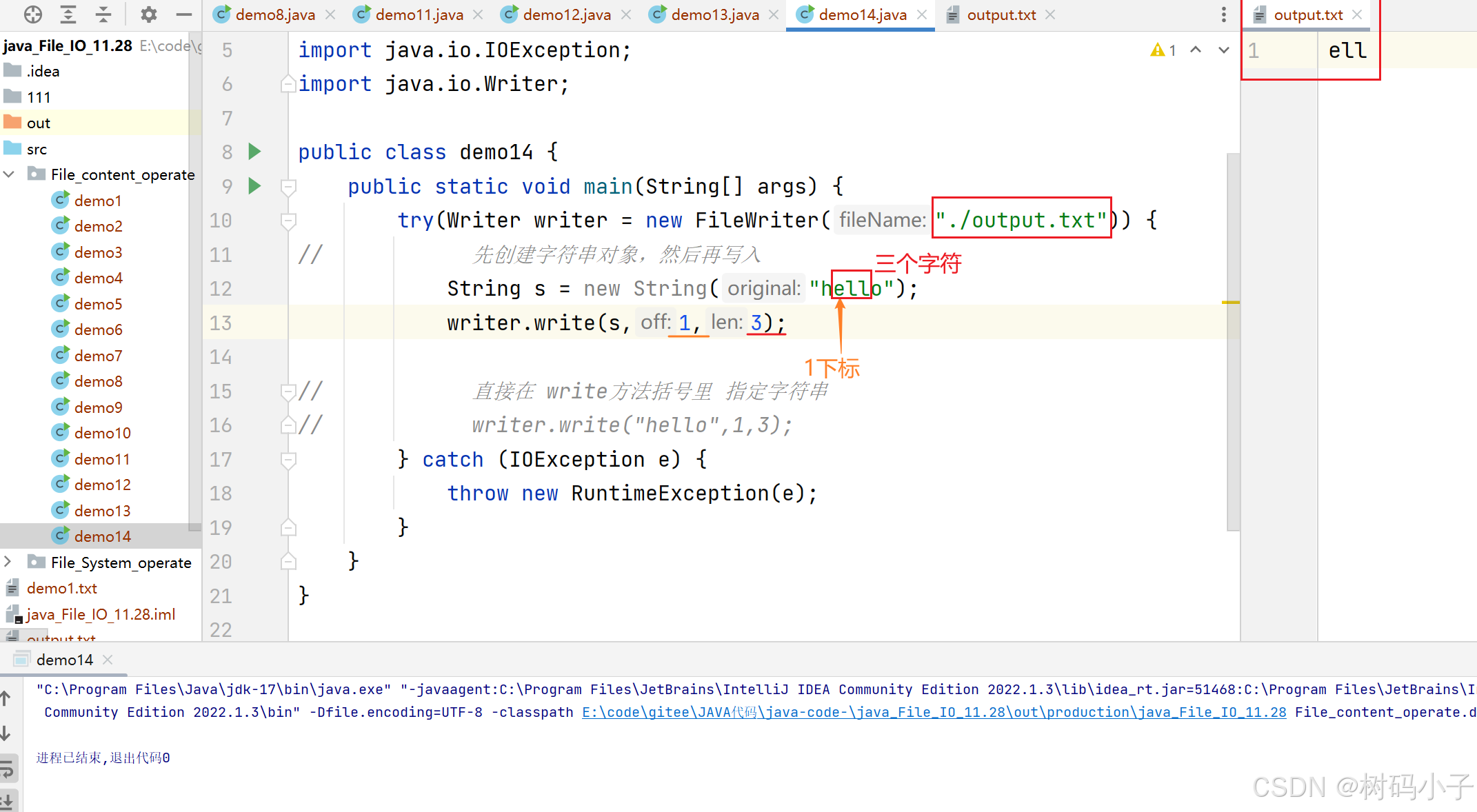Viewport: 1477px width, 812px height.
Task: Click run arrow beside class demo14 line
Action: (x=254, y=152)
